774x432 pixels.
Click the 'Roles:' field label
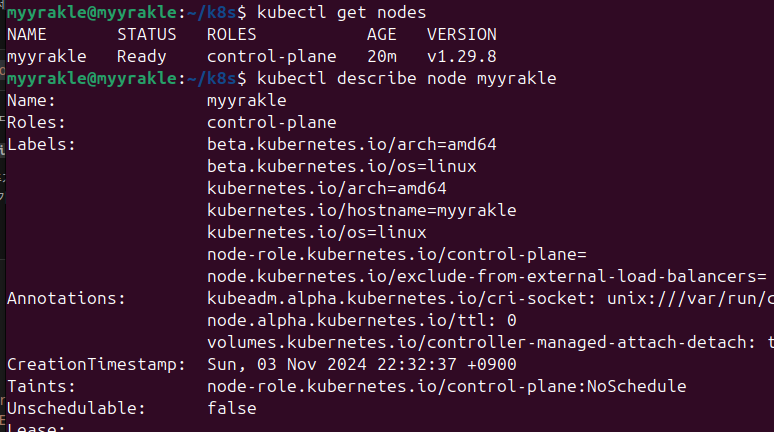tap(36, 122)
